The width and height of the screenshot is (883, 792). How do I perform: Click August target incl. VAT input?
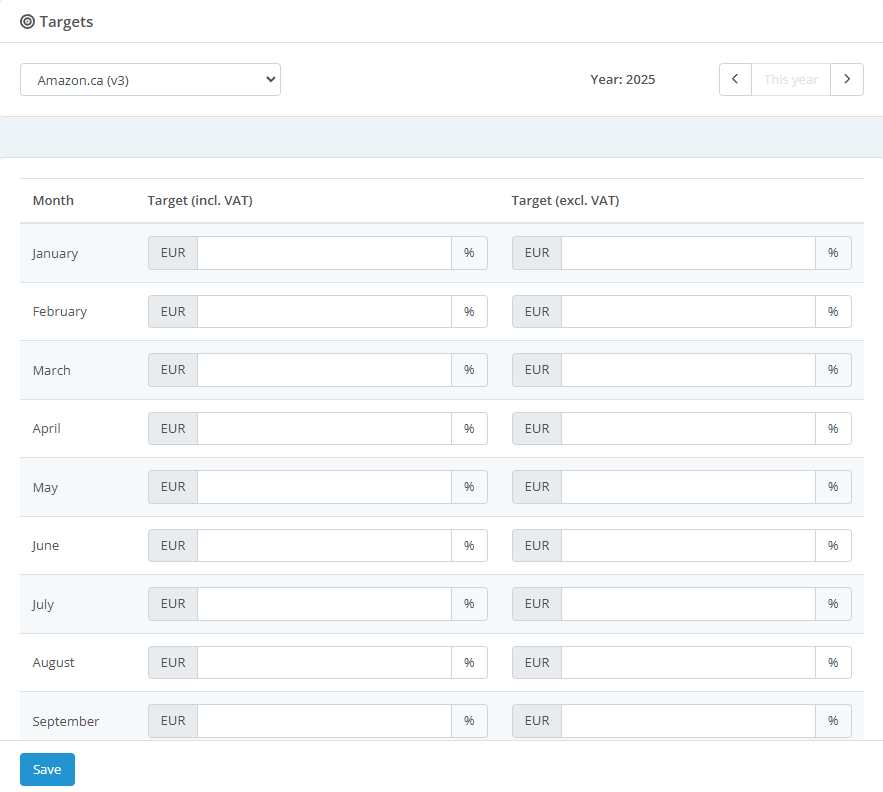(324, 662)
